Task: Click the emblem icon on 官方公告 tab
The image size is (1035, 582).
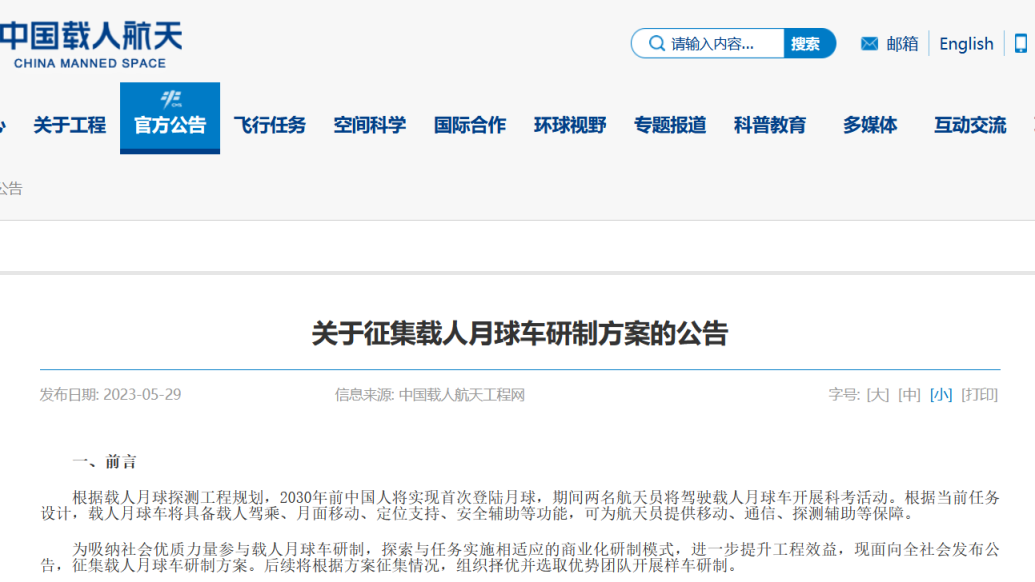Action: (x=169, y=100)
